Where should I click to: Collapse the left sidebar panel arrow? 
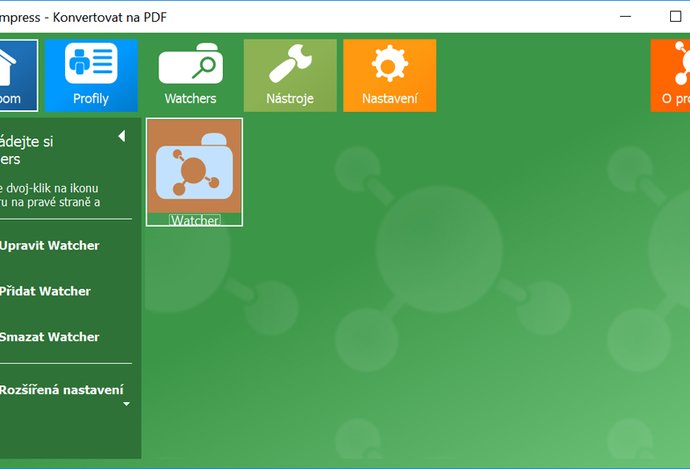[121, 136]
